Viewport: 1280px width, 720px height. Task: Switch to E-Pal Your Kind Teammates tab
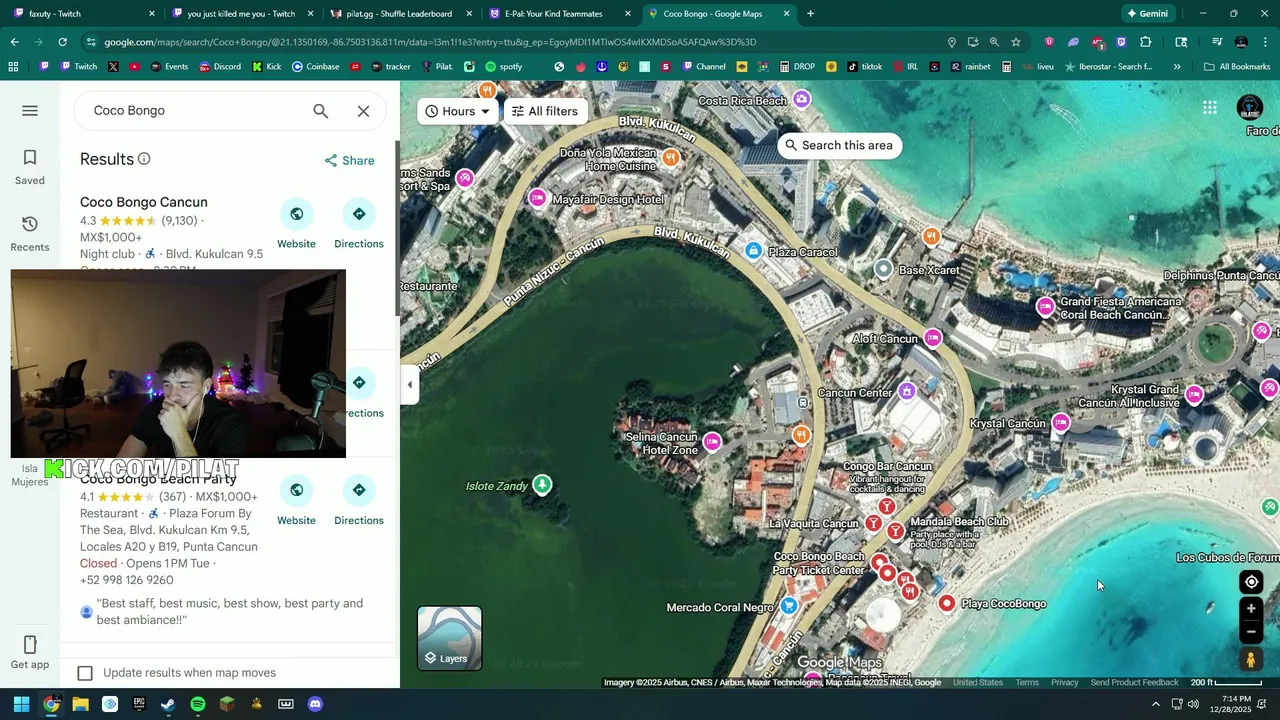(558, 14)
